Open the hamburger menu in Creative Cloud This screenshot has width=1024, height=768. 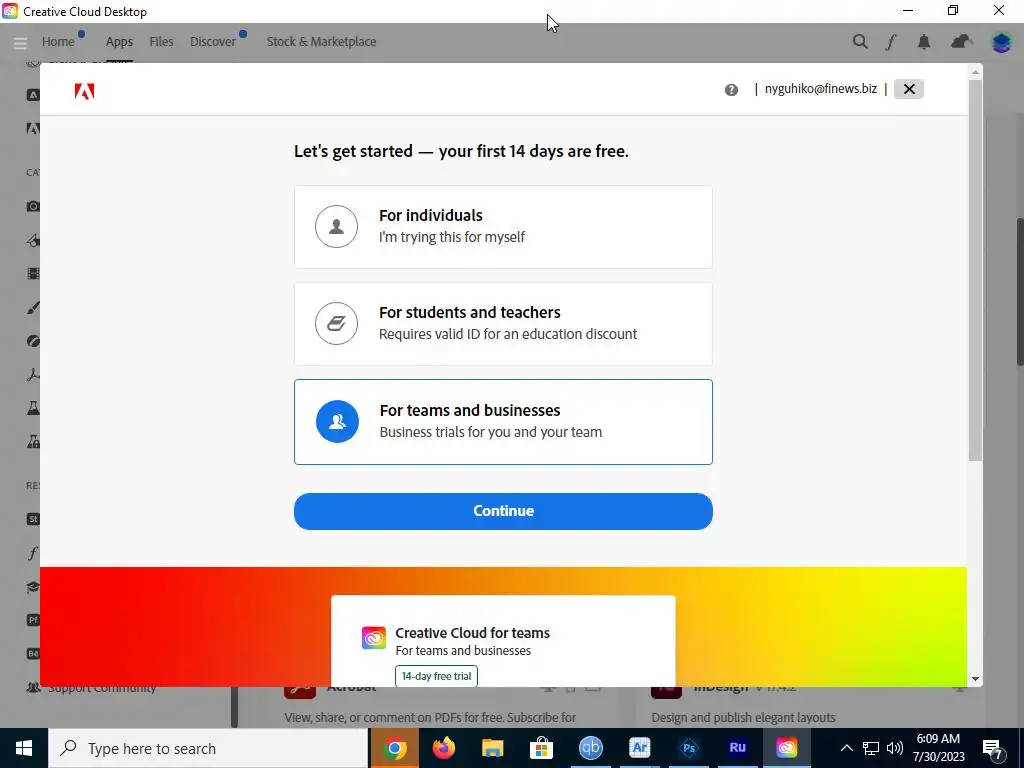[20, 42]
